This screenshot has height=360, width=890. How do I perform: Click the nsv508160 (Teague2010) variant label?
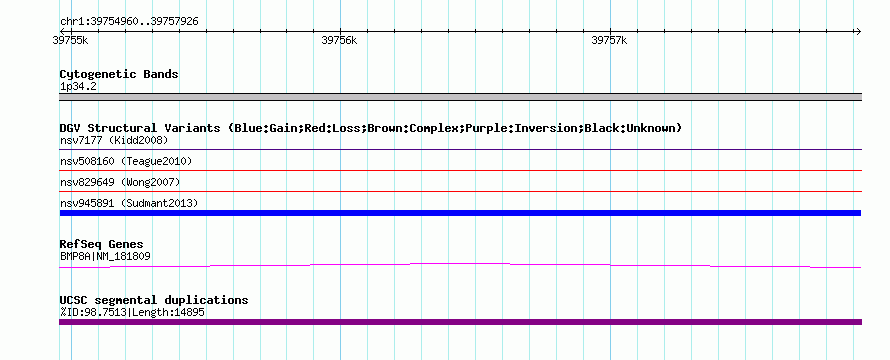[x=126, y=161]
